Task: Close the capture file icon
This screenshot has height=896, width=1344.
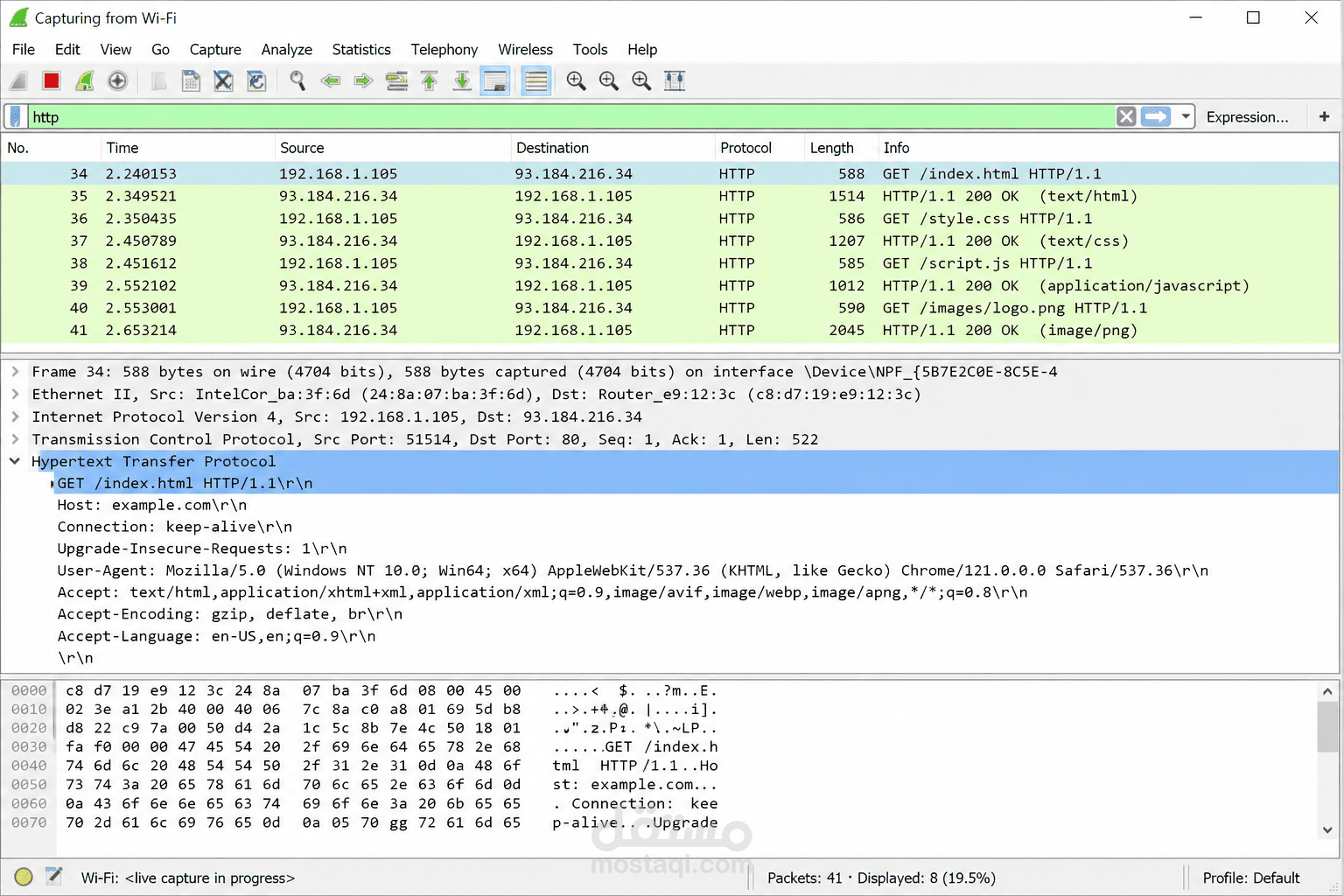Action: pyautogui.click(x=224, y=81)
